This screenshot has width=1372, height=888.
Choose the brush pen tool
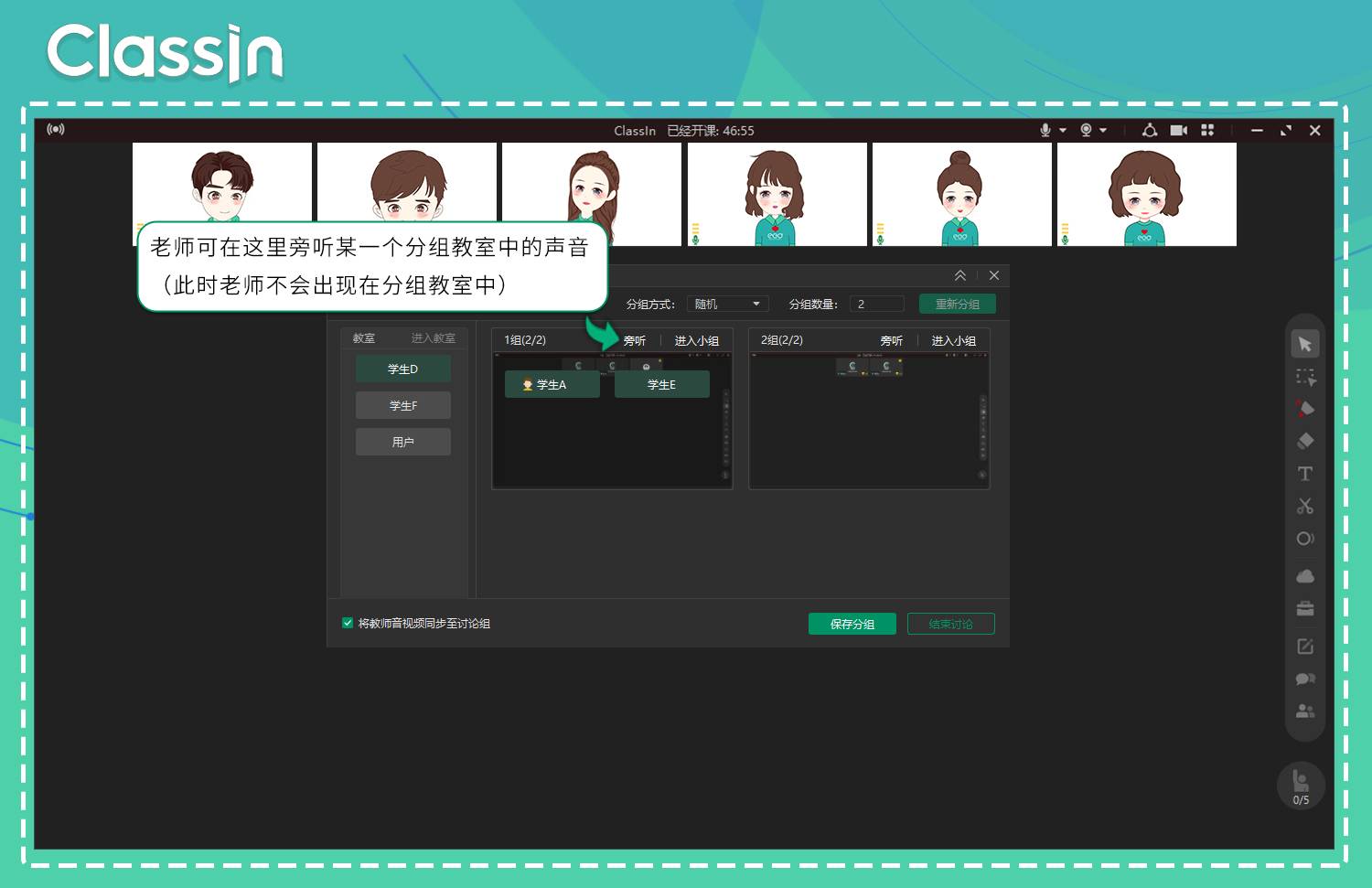click(x=1305, y=409)
